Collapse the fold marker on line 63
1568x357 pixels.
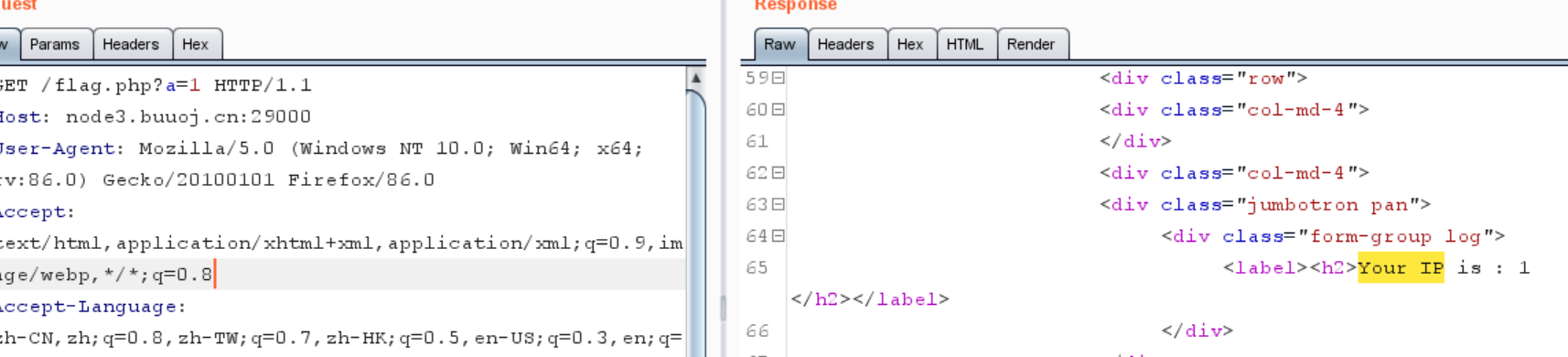[779, 204]
